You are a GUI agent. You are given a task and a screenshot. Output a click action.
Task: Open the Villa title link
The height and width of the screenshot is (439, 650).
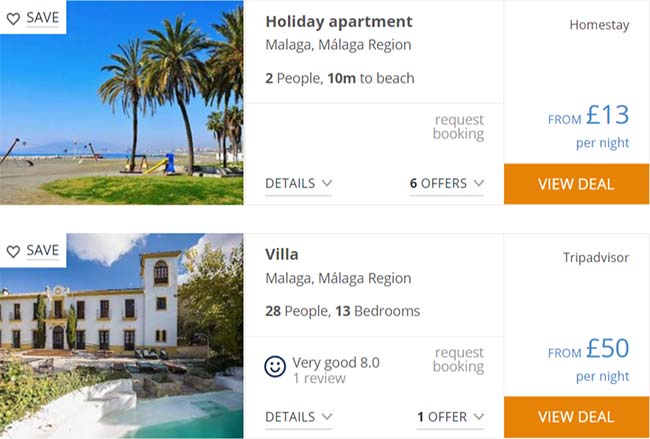click(282, 254)
